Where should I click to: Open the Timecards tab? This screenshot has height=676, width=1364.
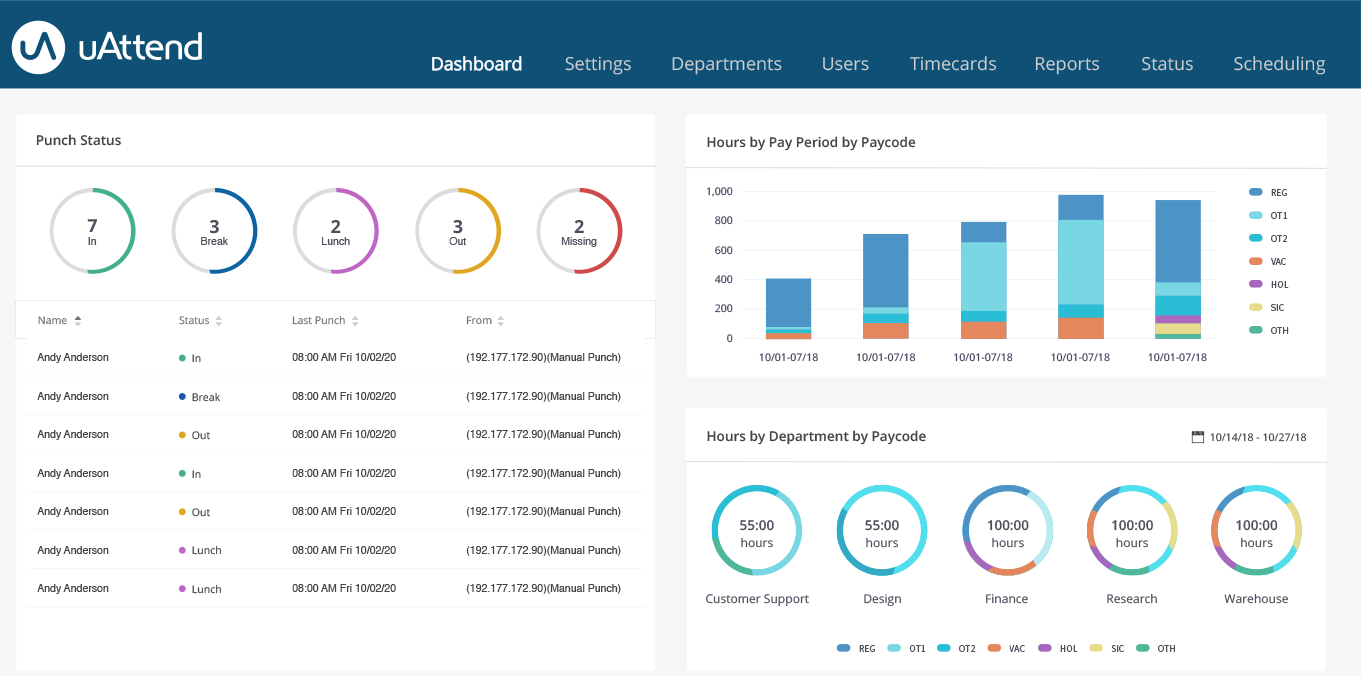point(952,64)
